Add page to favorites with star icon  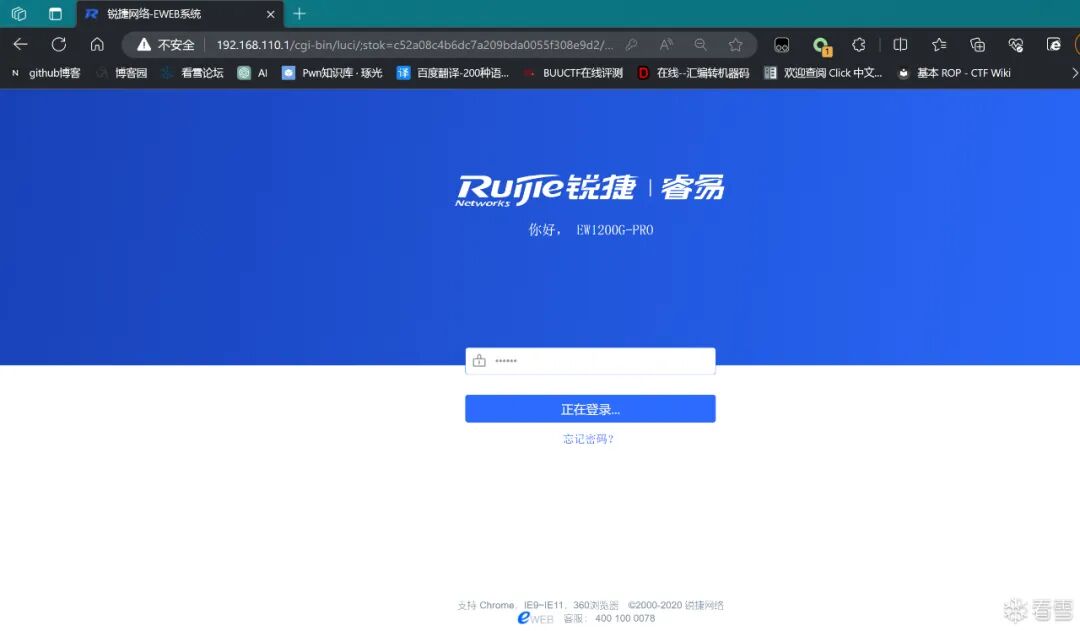736,45
